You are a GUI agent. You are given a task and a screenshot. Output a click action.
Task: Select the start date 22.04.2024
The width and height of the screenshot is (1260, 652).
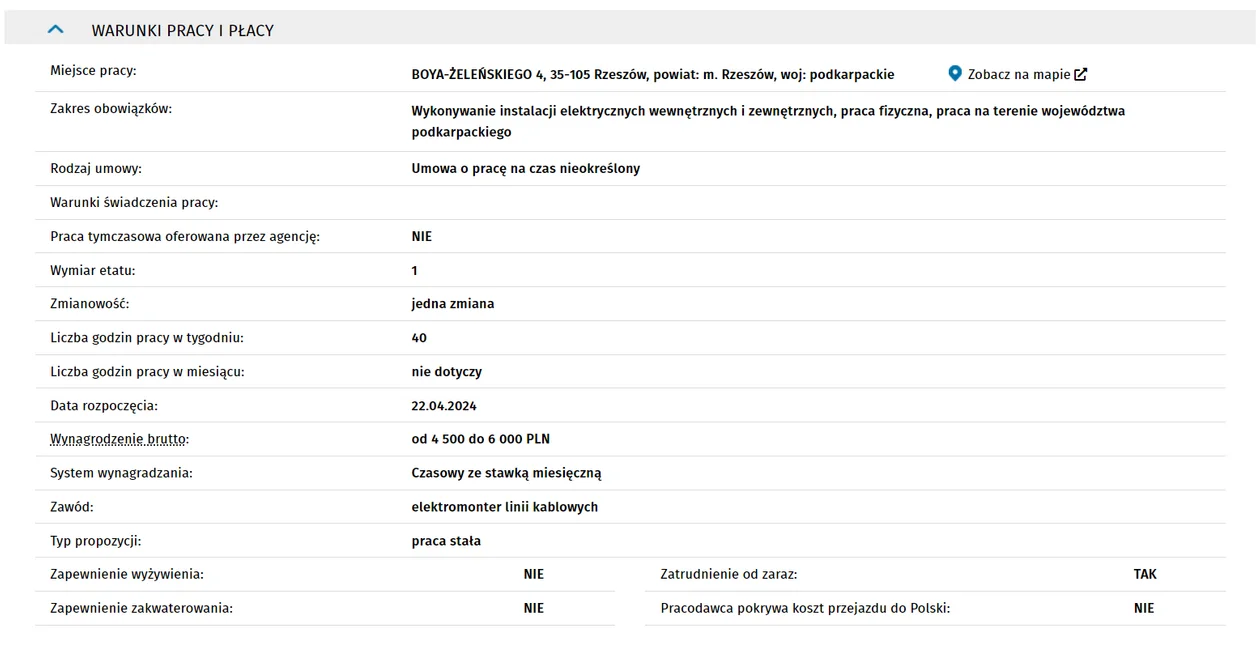(444, 405)
